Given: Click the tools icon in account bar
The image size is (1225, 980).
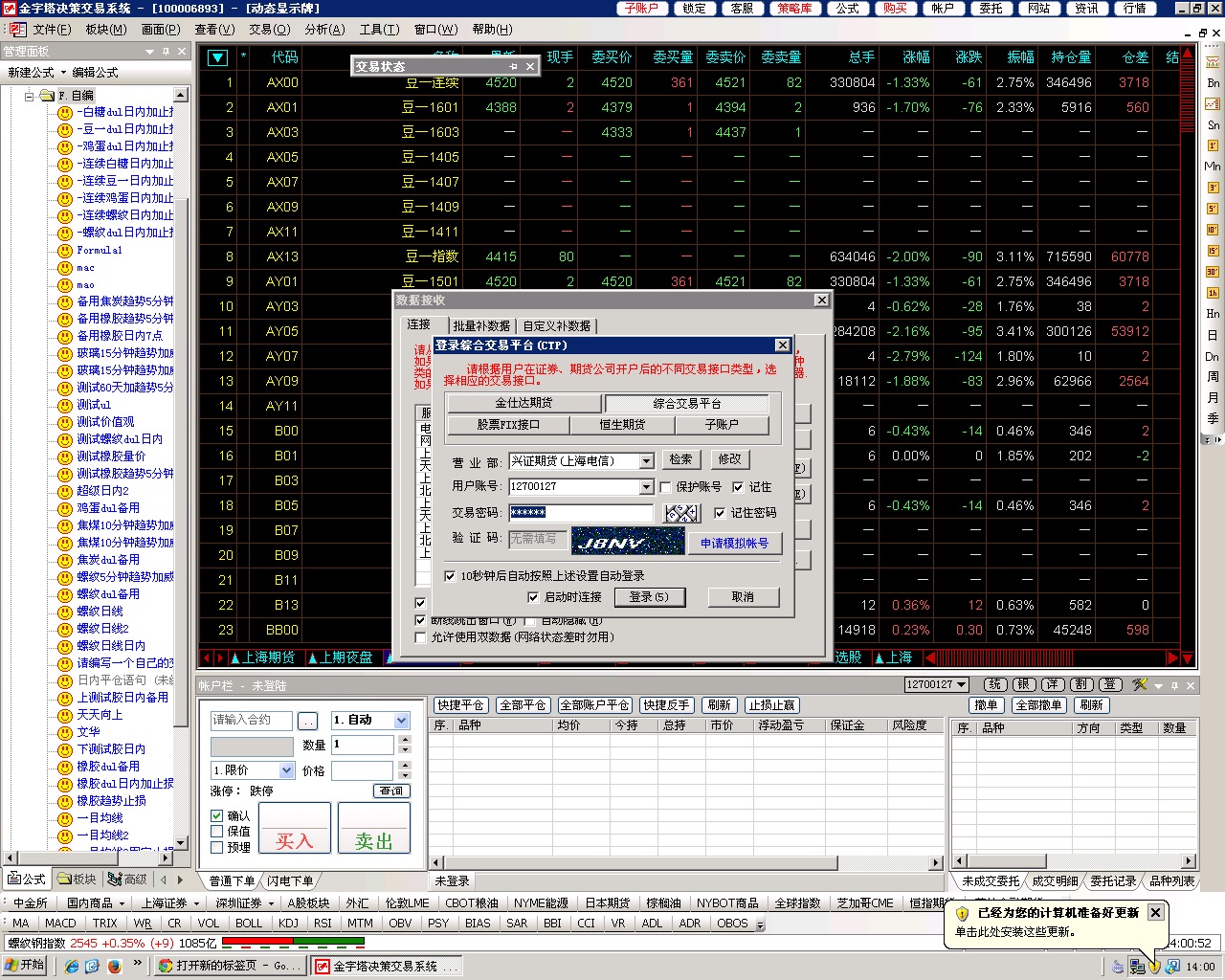Looking at the screenshot, I should point(1139,684).
